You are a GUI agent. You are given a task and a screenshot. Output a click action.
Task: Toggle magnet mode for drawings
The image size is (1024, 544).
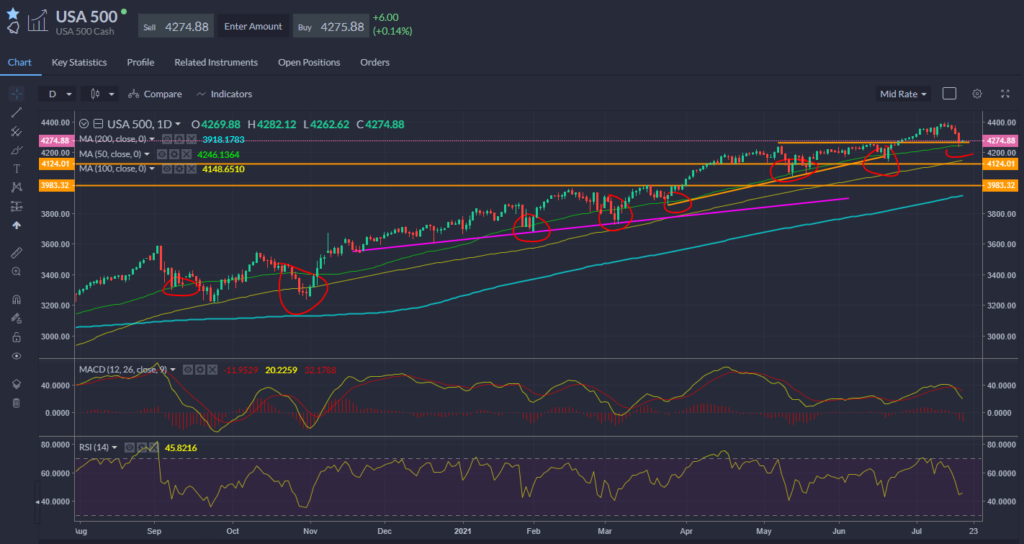tap(15, 299)
